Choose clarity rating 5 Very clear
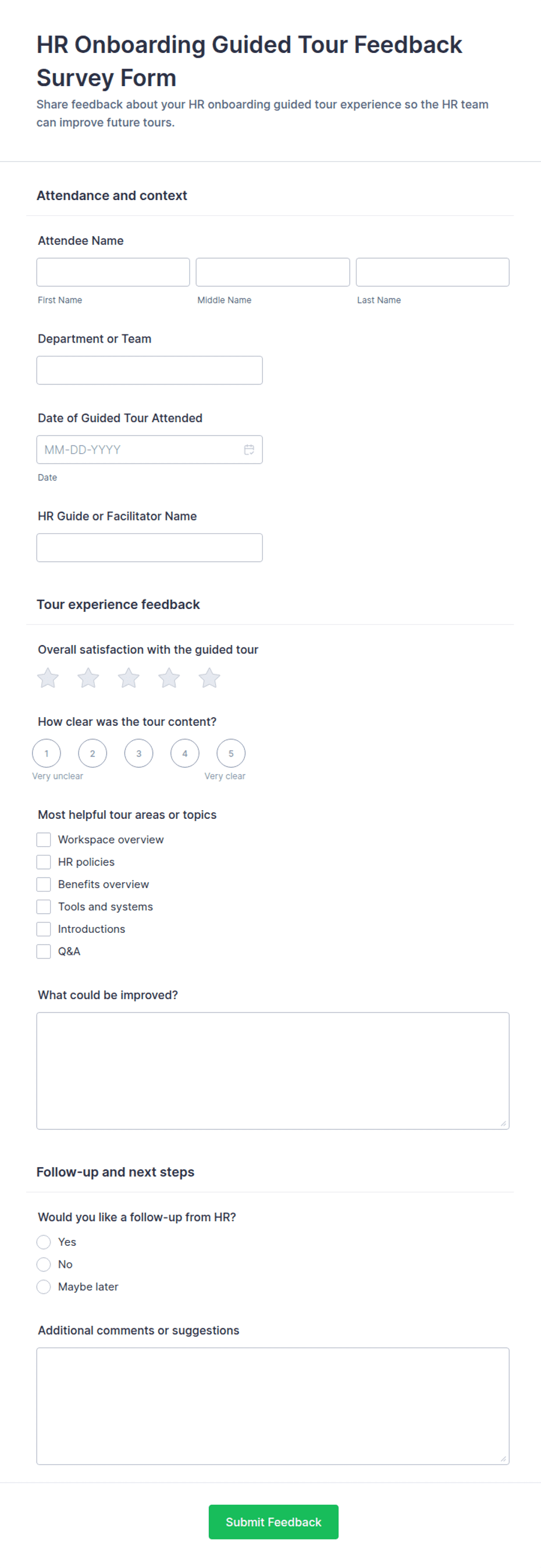The height and width of the screenshot is (1568, 541). [x=232, y=753]
